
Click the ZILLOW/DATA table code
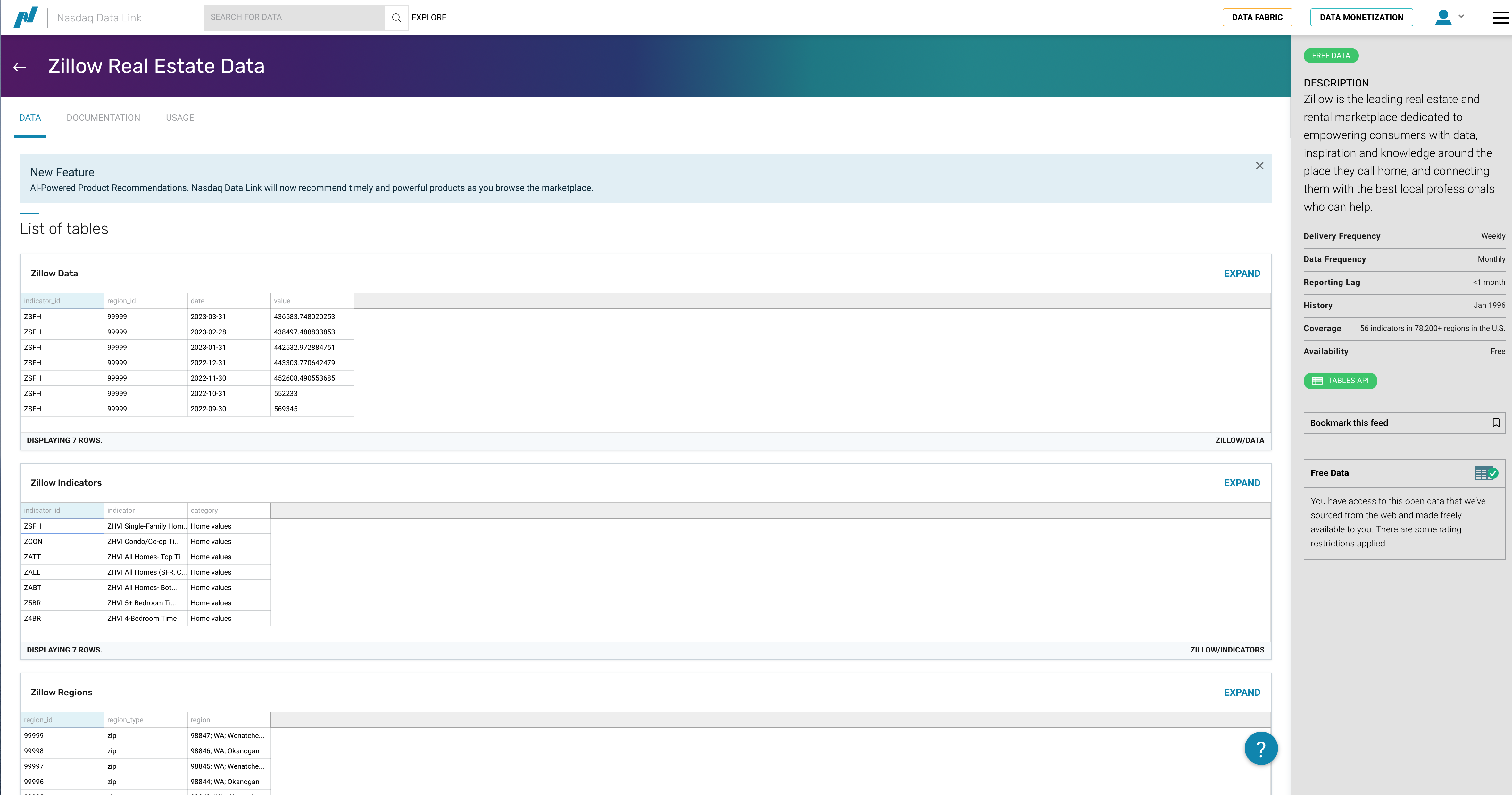pos(1240,441)
